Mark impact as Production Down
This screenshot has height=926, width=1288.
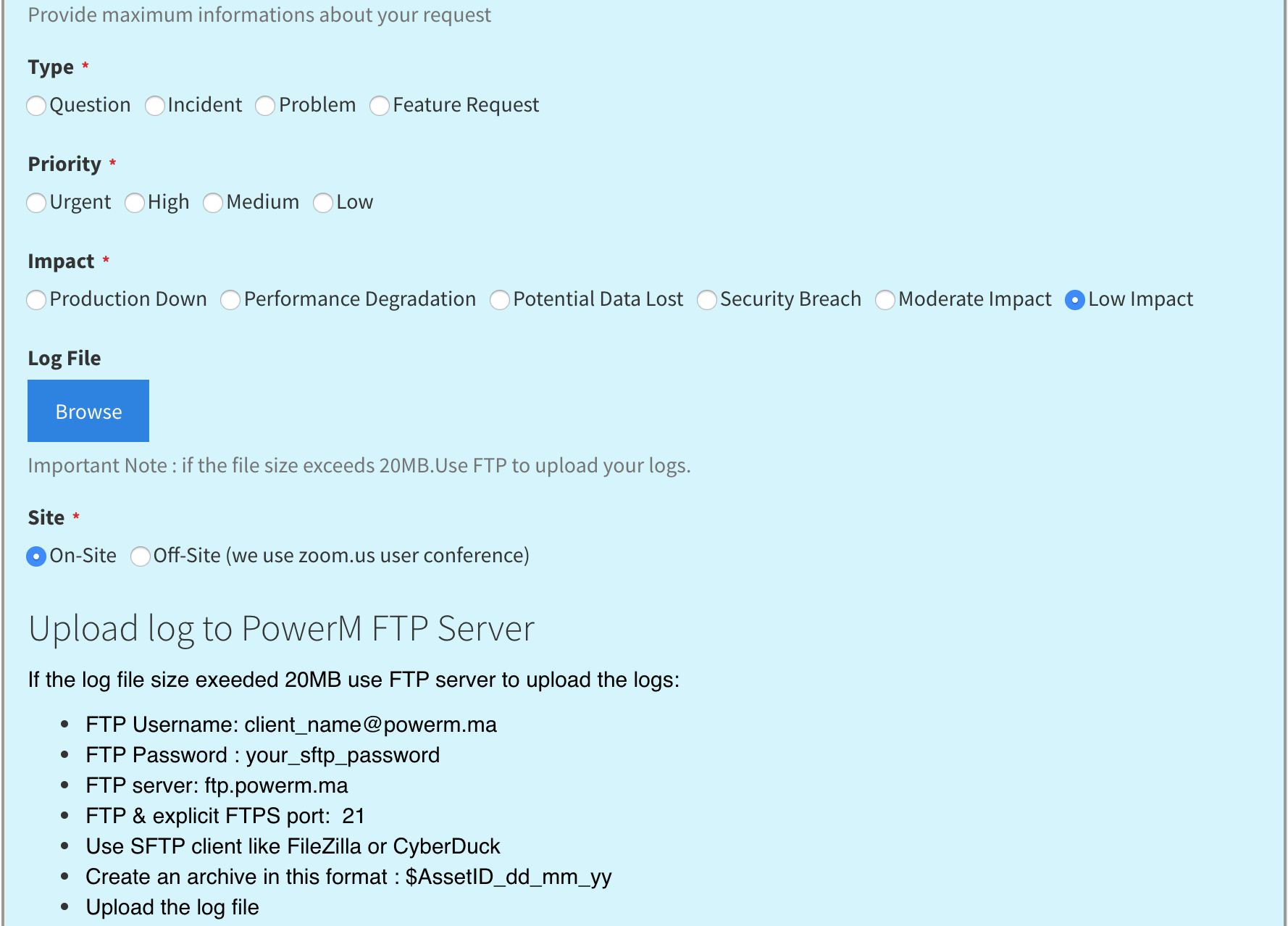tap(36, 300)
